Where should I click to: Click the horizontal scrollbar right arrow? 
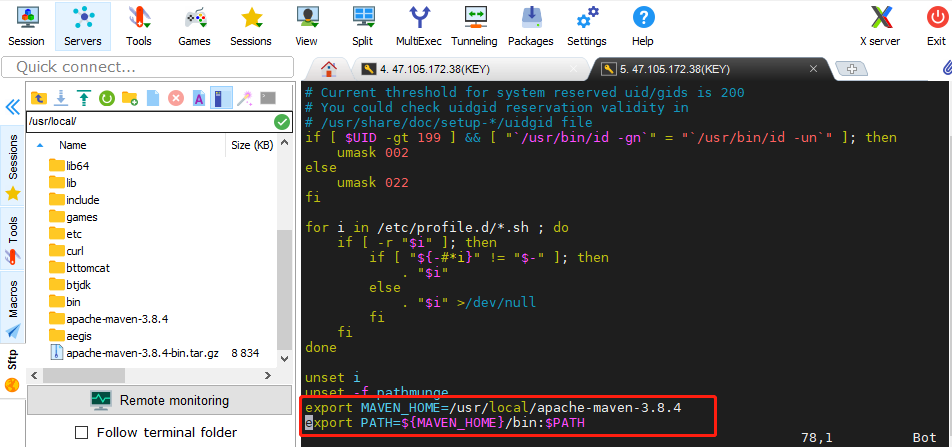click(x=270, y=377)
